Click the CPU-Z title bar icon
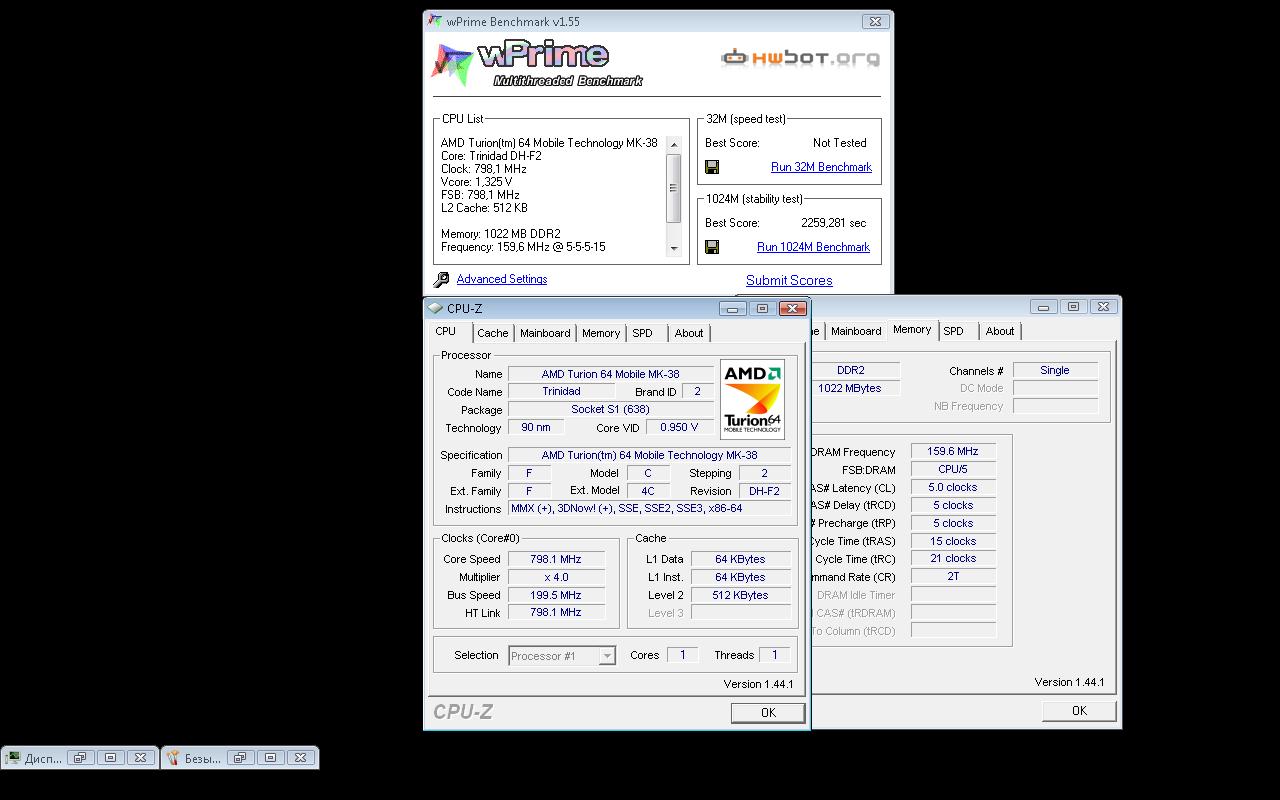Viewport: 1280px width, 800px height. pyautogui.click(x=435, y=308)
